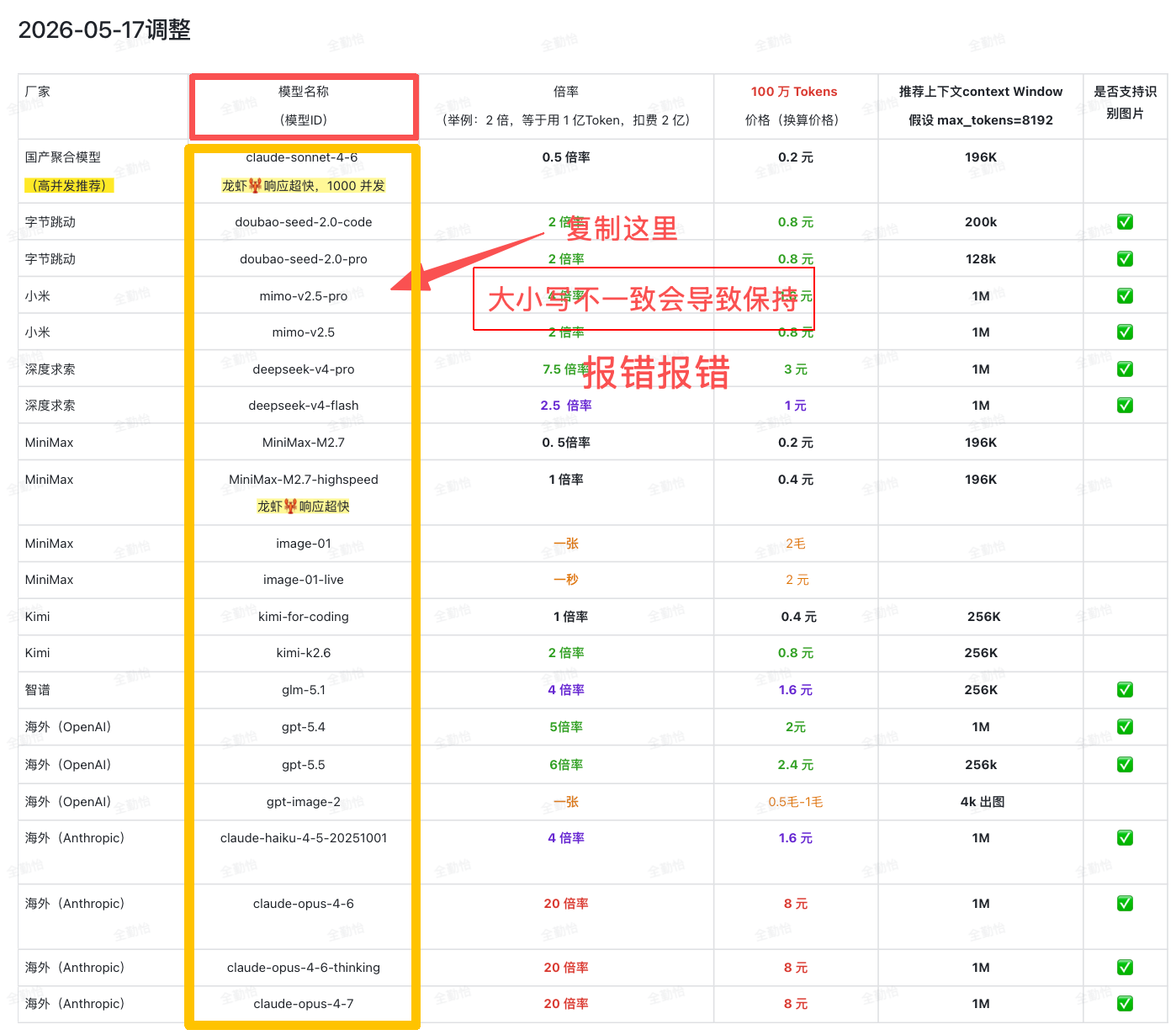Click the green check in the deepseek-v4-flash row
The image size is (1176, 1035).
[x=1125, y=406]
